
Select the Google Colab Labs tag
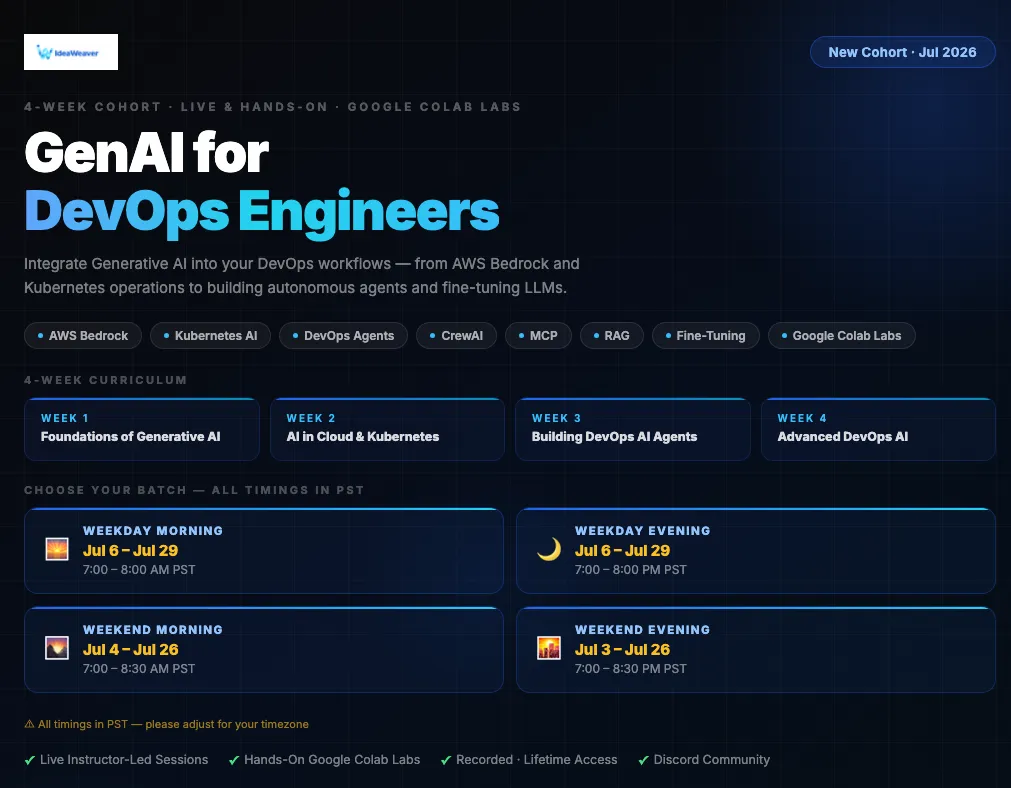(x=841, y=335)
